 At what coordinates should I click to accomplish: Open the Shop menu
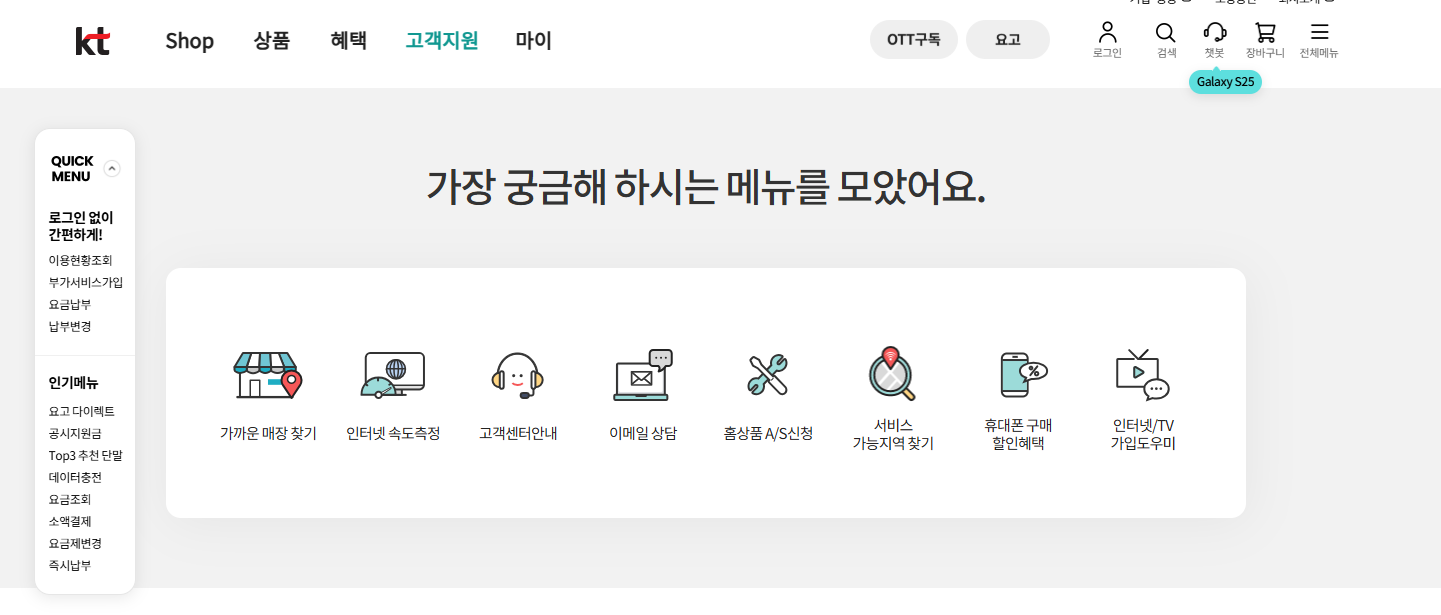click(190, 41)
